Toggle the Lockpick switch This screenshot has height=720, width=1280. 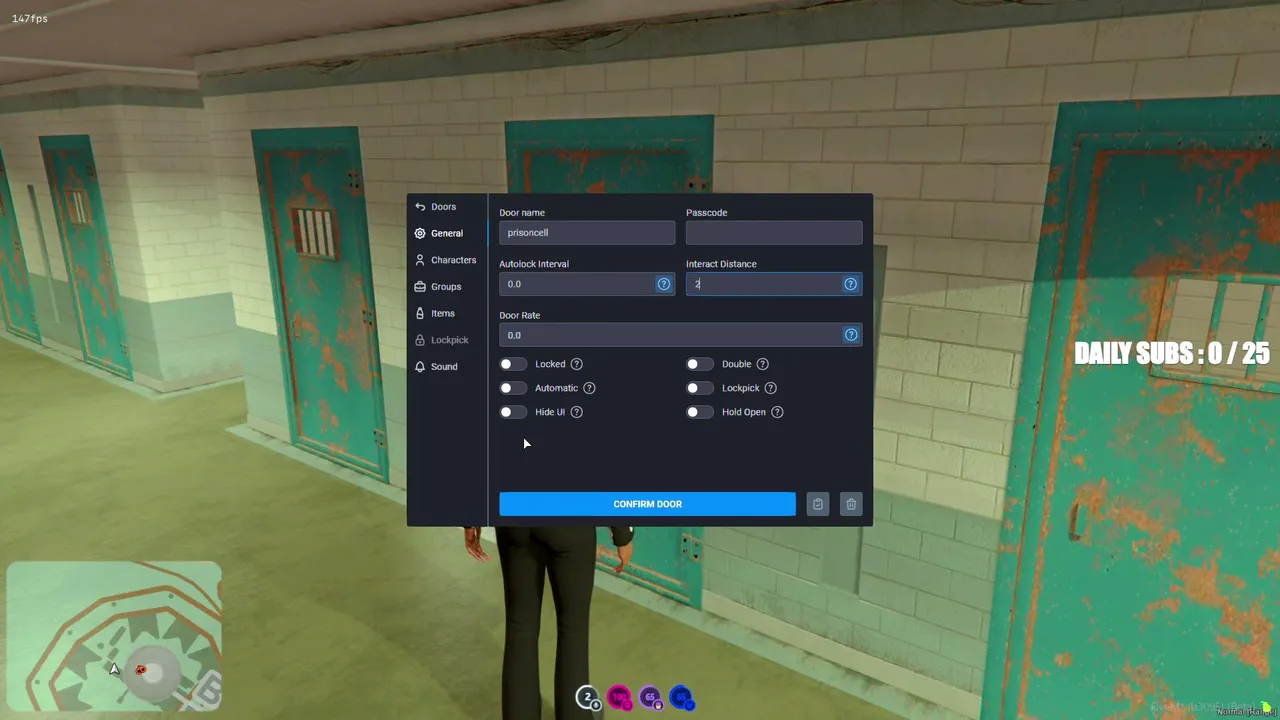(700, 388)
